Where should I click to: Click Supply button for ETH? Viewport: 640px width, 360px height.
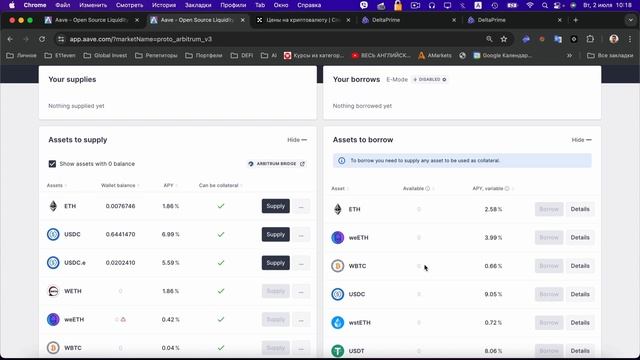coord(276,206)
